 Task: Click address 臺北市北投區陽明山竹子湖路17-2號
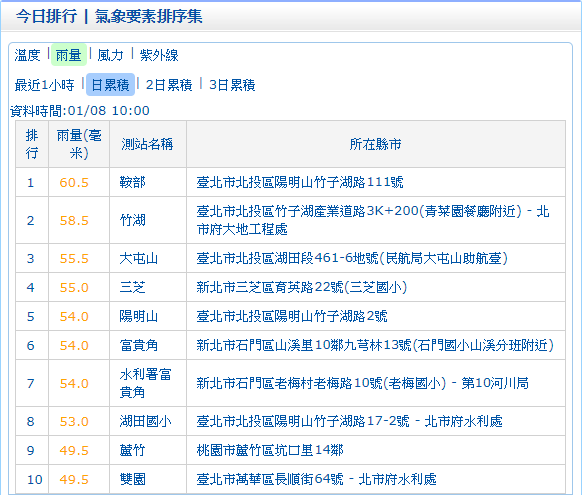tap(349, 421)
